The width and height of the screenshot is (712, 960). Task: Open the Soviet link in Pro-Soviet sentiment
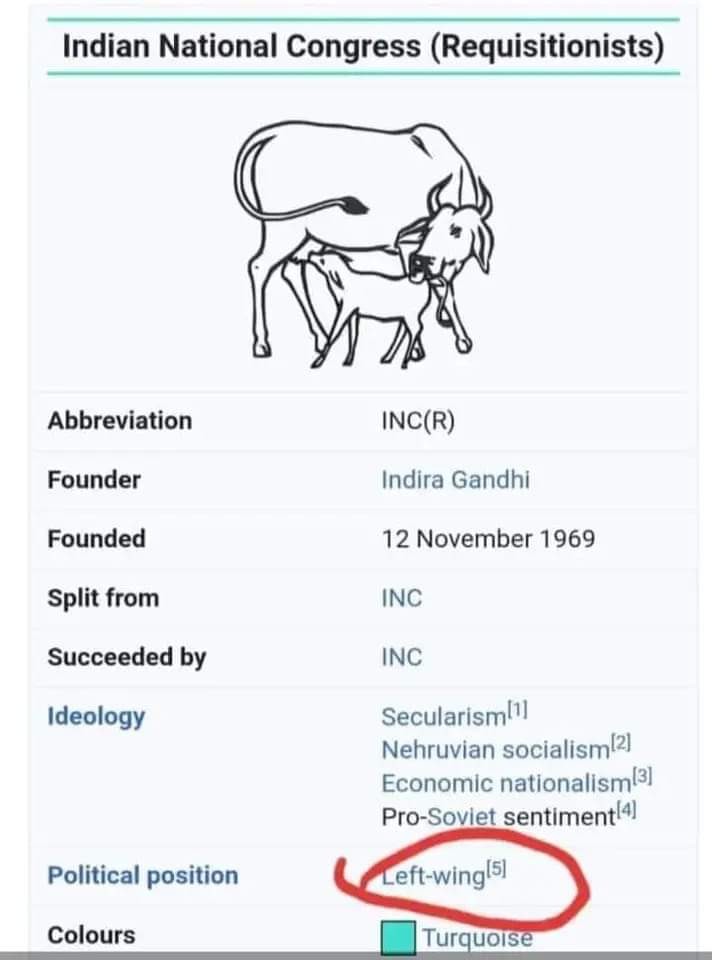click(x=462, y=816)
